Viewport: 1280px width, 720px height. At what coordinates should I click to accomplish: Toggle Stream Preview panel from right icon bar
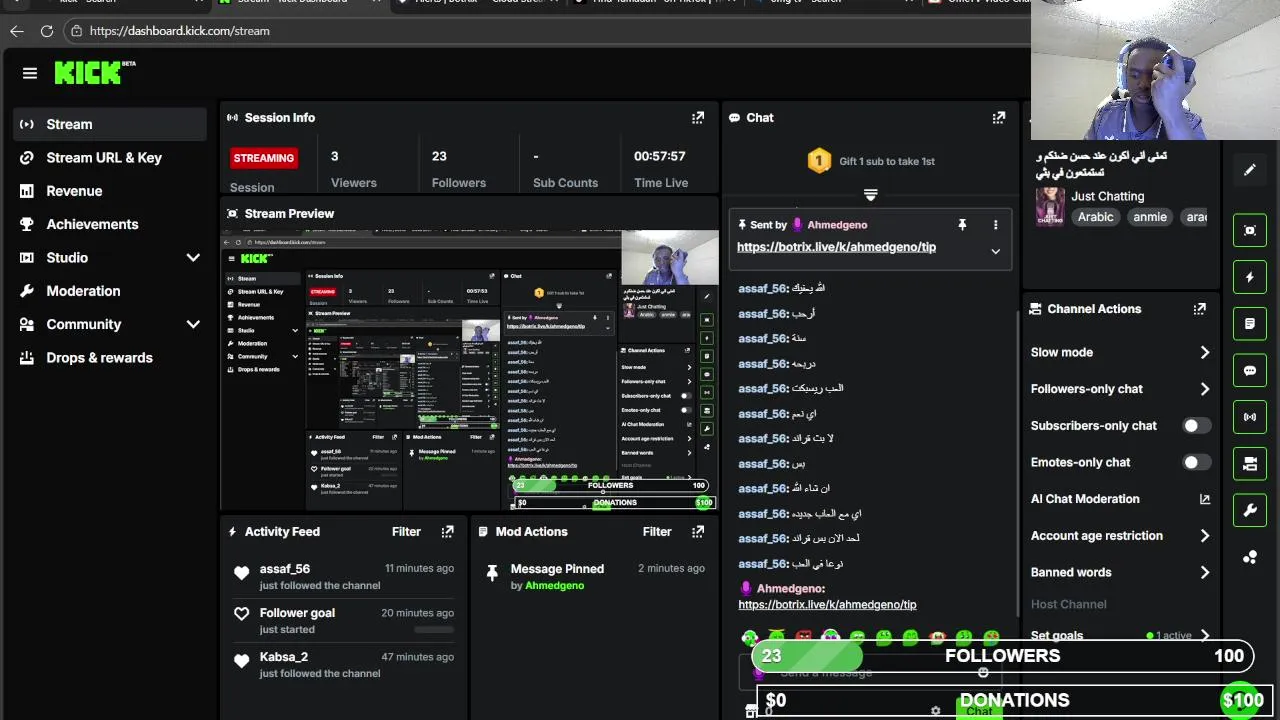pyautogui.click(x=1250, y=230)
